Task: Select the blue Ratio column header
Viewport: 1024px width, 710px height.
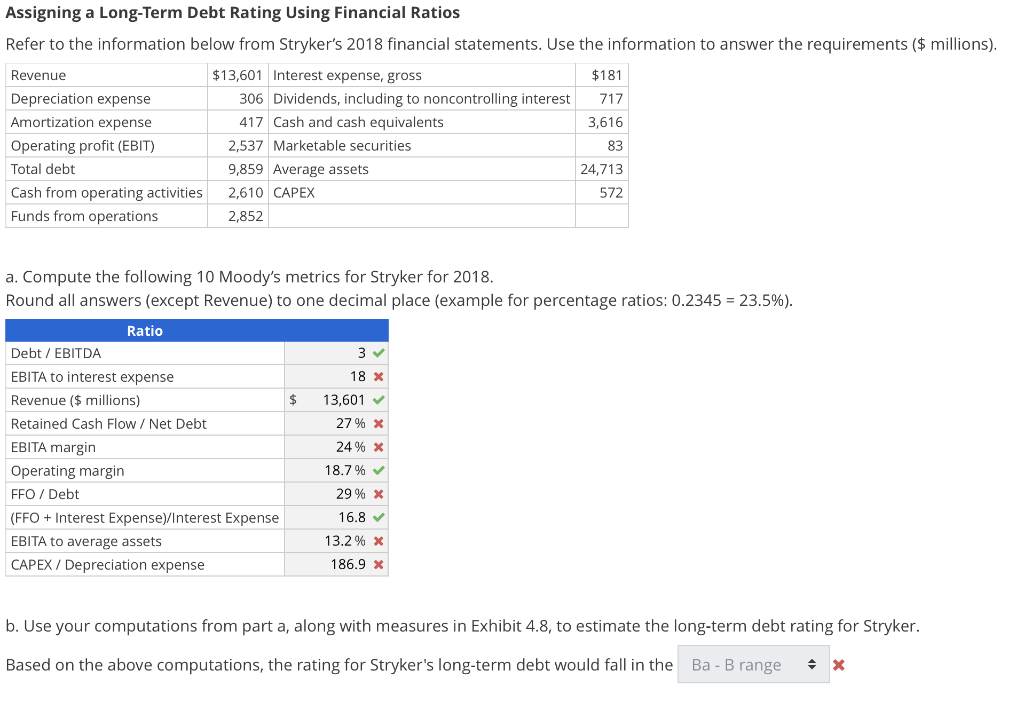Action: point(145,330)
